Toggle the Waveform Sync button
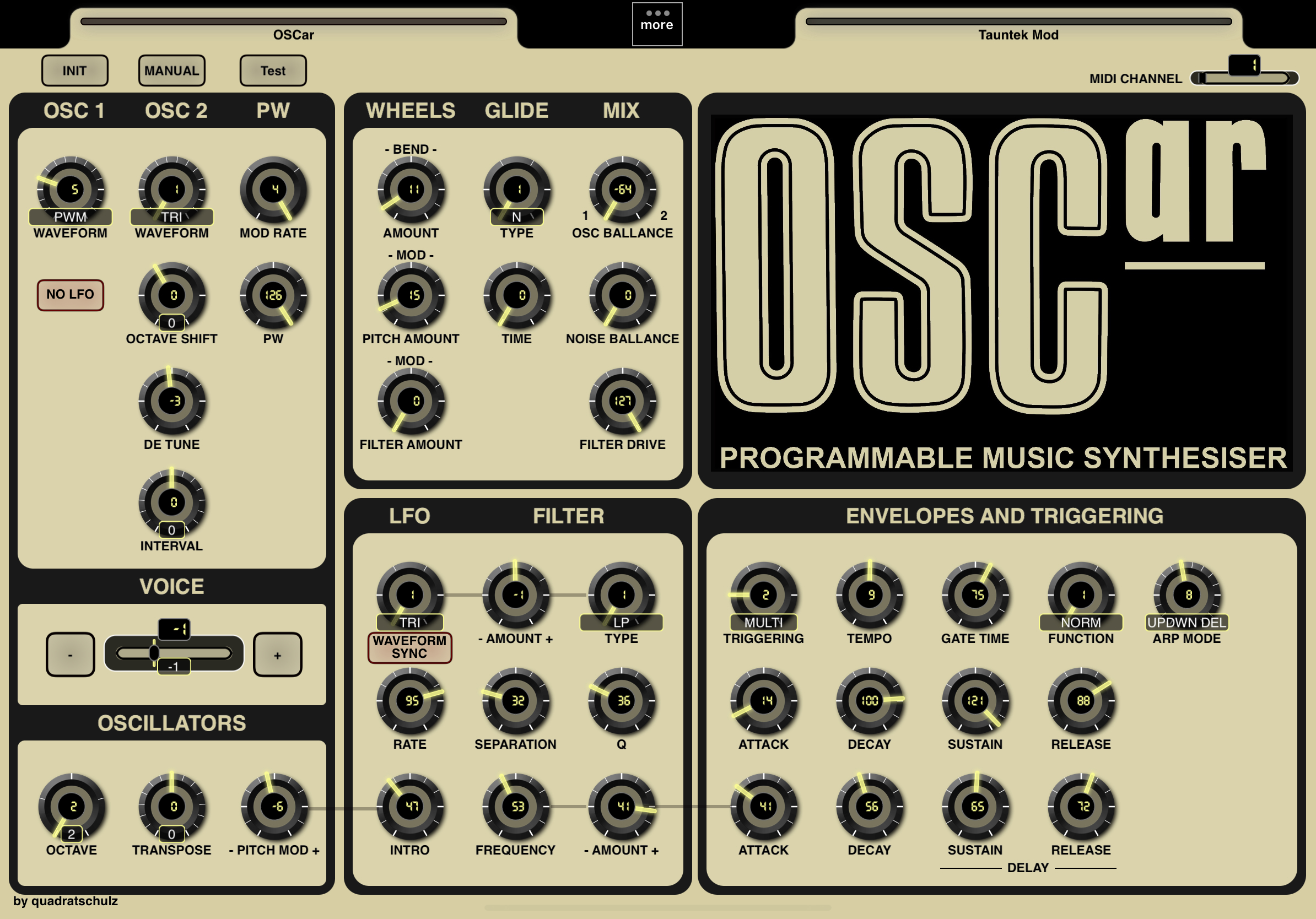This screenshot has width=1316, height=919. (410, 647)
